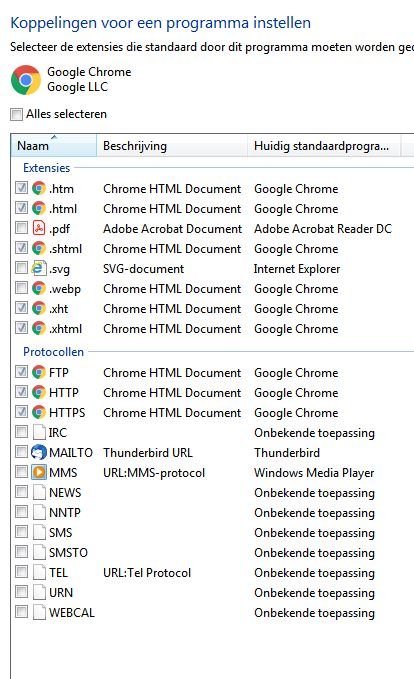
Task: Toggle the .xhtml extension checkbox
Action: point(21,327)
